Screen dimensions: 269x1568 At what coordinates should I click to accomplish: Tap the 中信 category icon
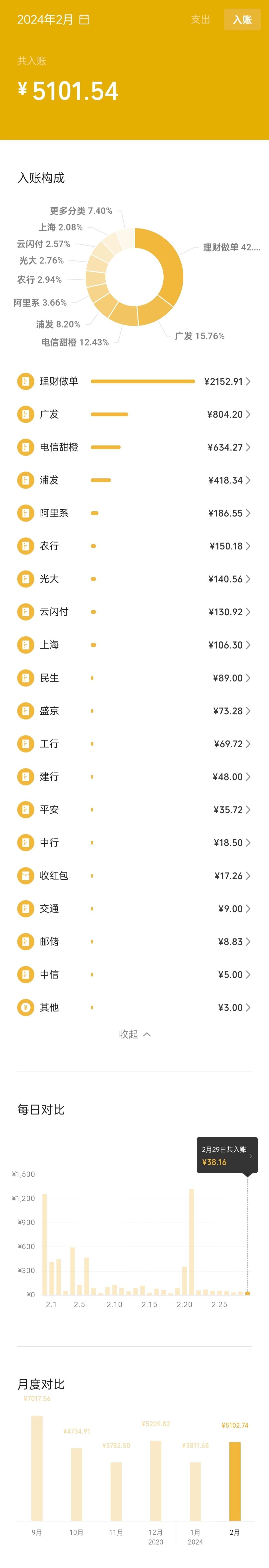pyautogui.click(x=25, y=975)
